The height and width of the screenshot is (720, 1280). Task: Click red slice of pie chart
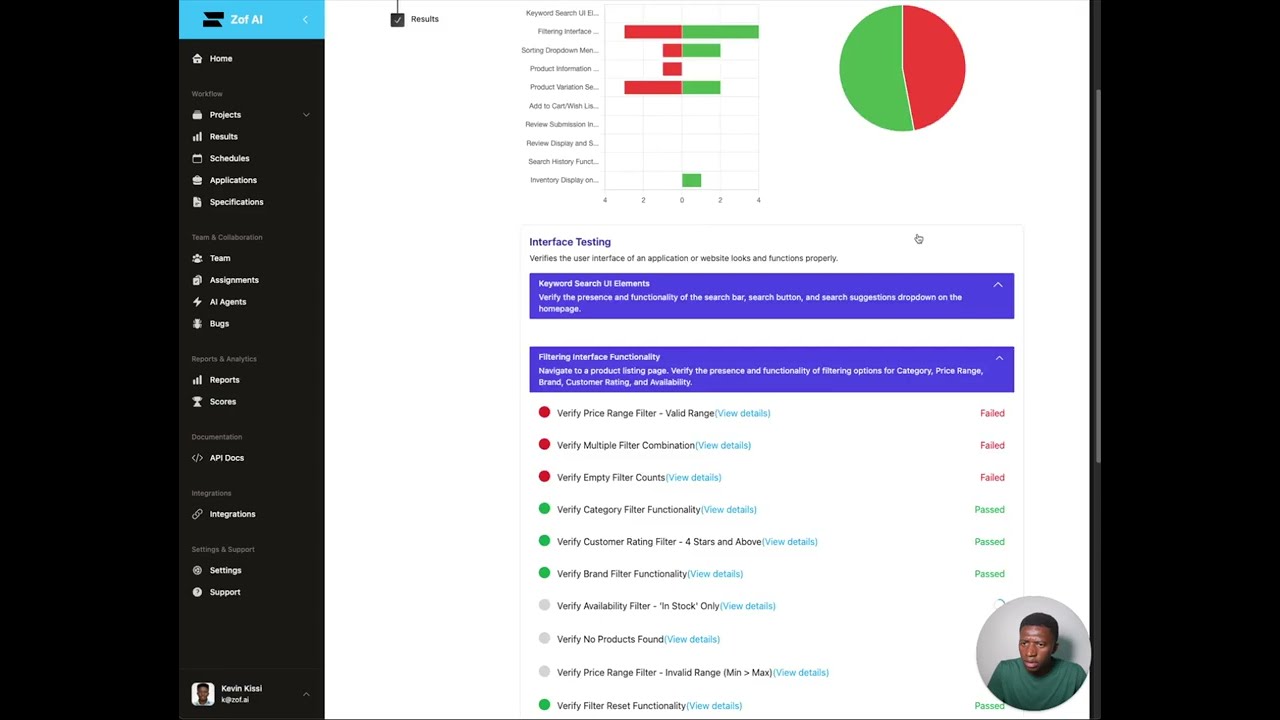[x=937, y=66]
